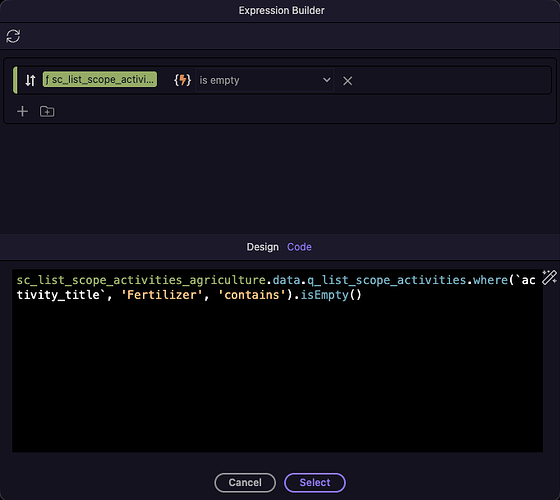The width and height of the screenshot is (560, 500).
Task: Click the Select button
Action: tap(315, 482)
